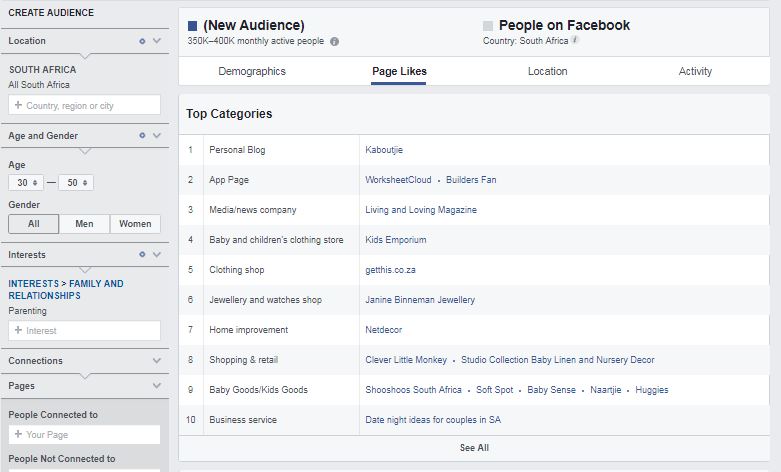The image size is (781, 472).
Task: Switch to the Location tab
Action: point(547,71)
